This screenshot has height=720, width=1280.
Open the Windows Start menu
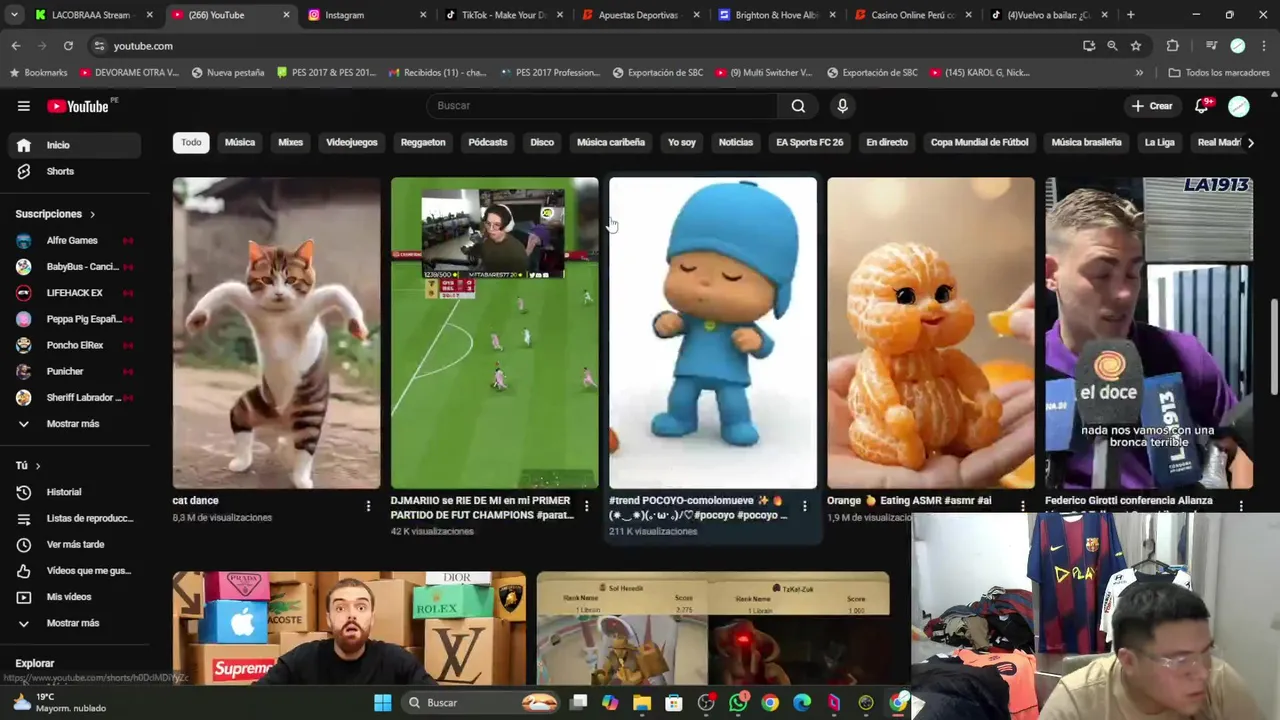click(382, 703)
